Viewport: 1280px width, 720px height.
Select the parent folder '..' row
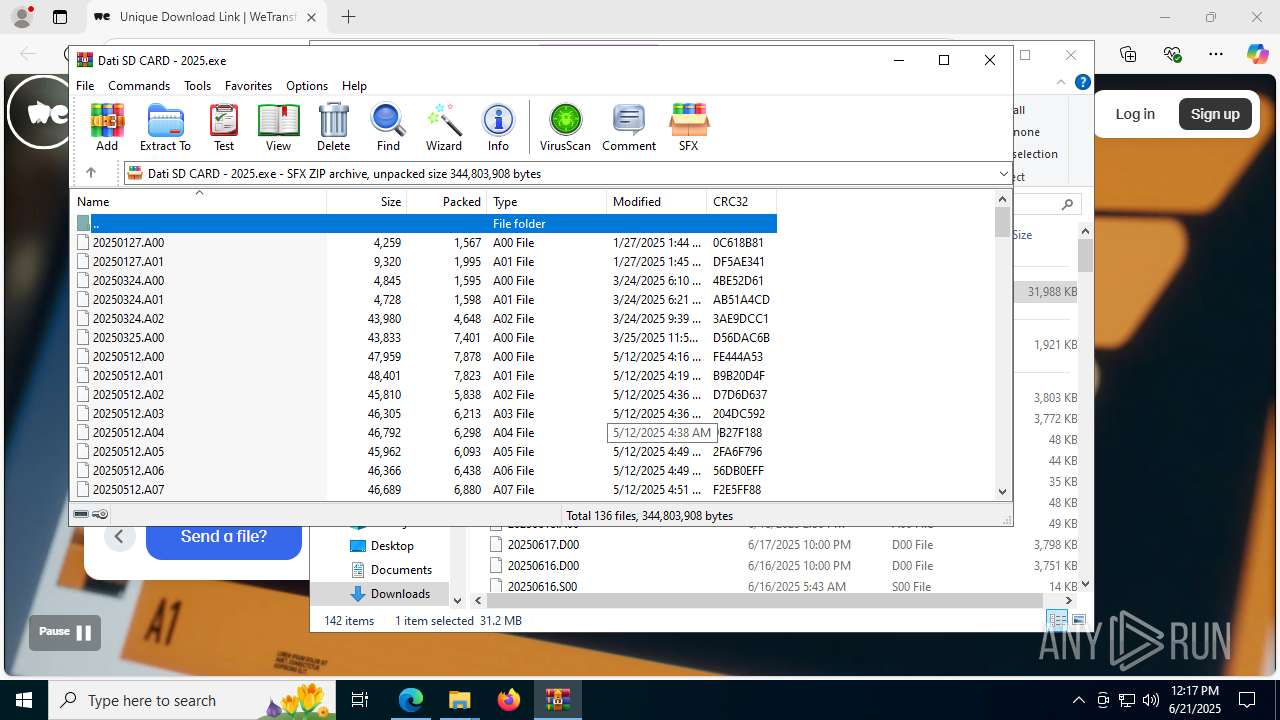coord(423,224)
